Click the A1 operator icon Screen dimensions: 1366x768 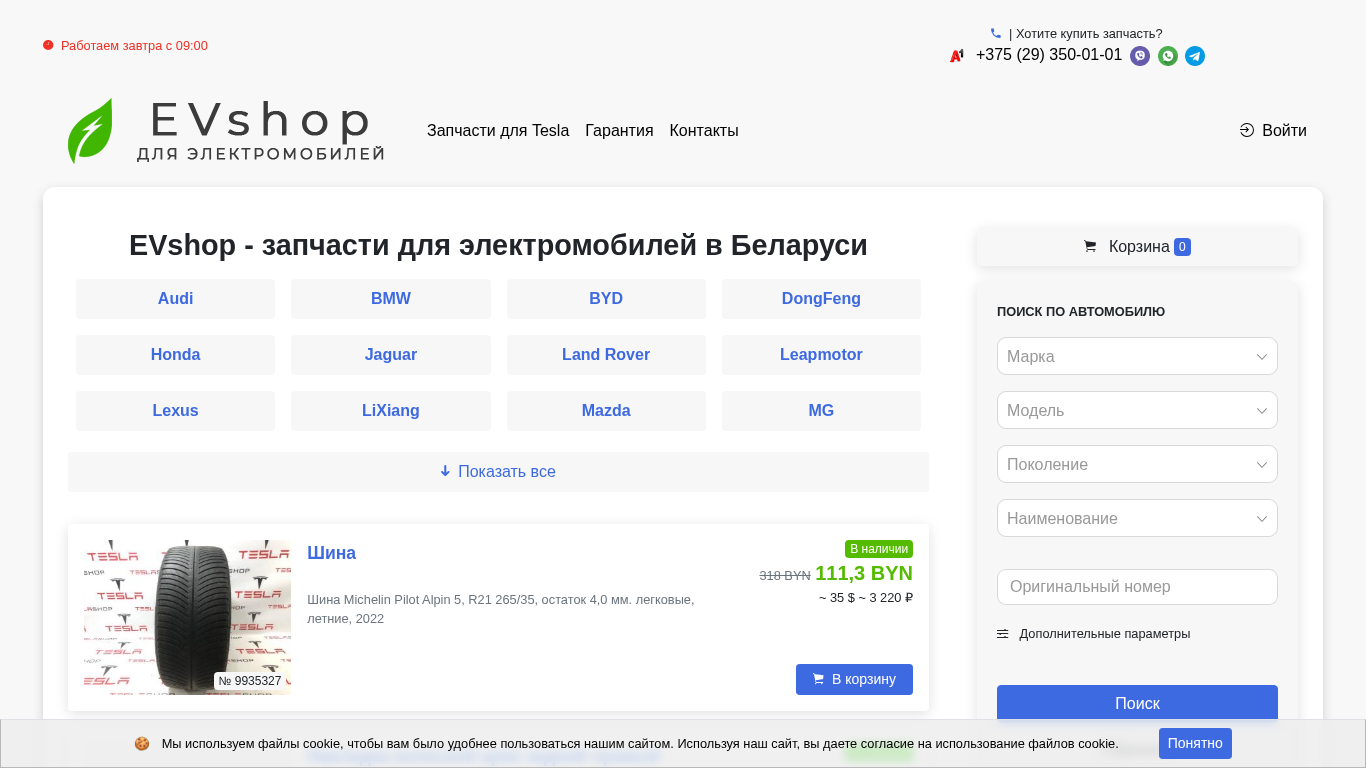tap(957, 56)
